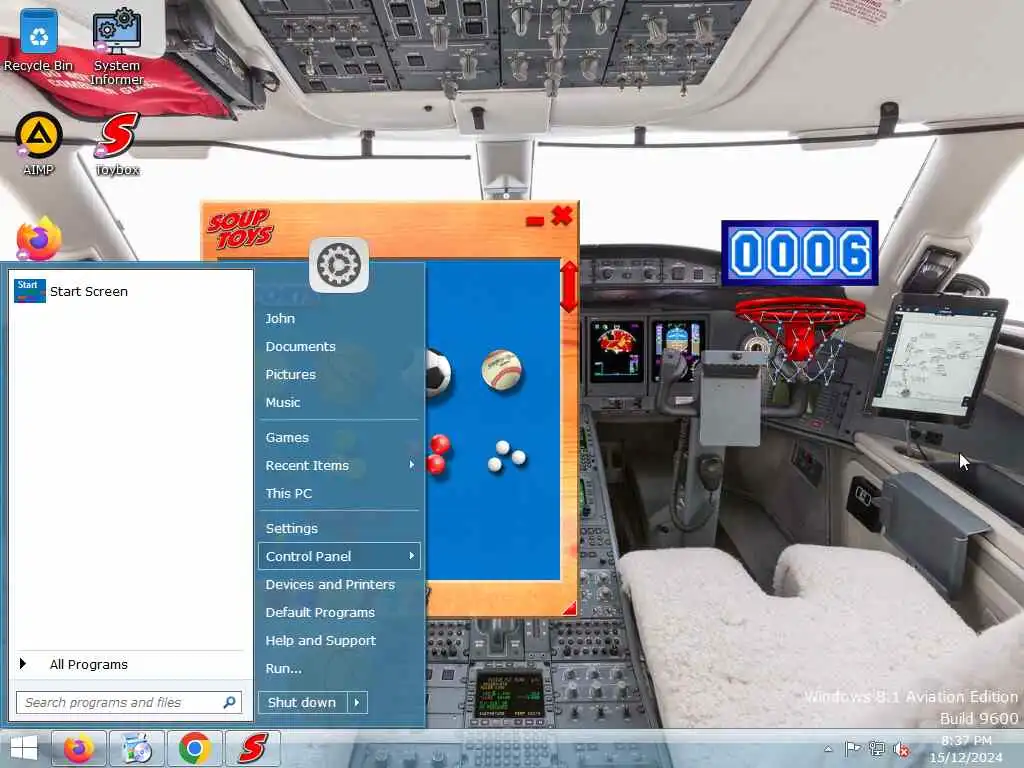Open the media player taskbar icon

point(136,748)
